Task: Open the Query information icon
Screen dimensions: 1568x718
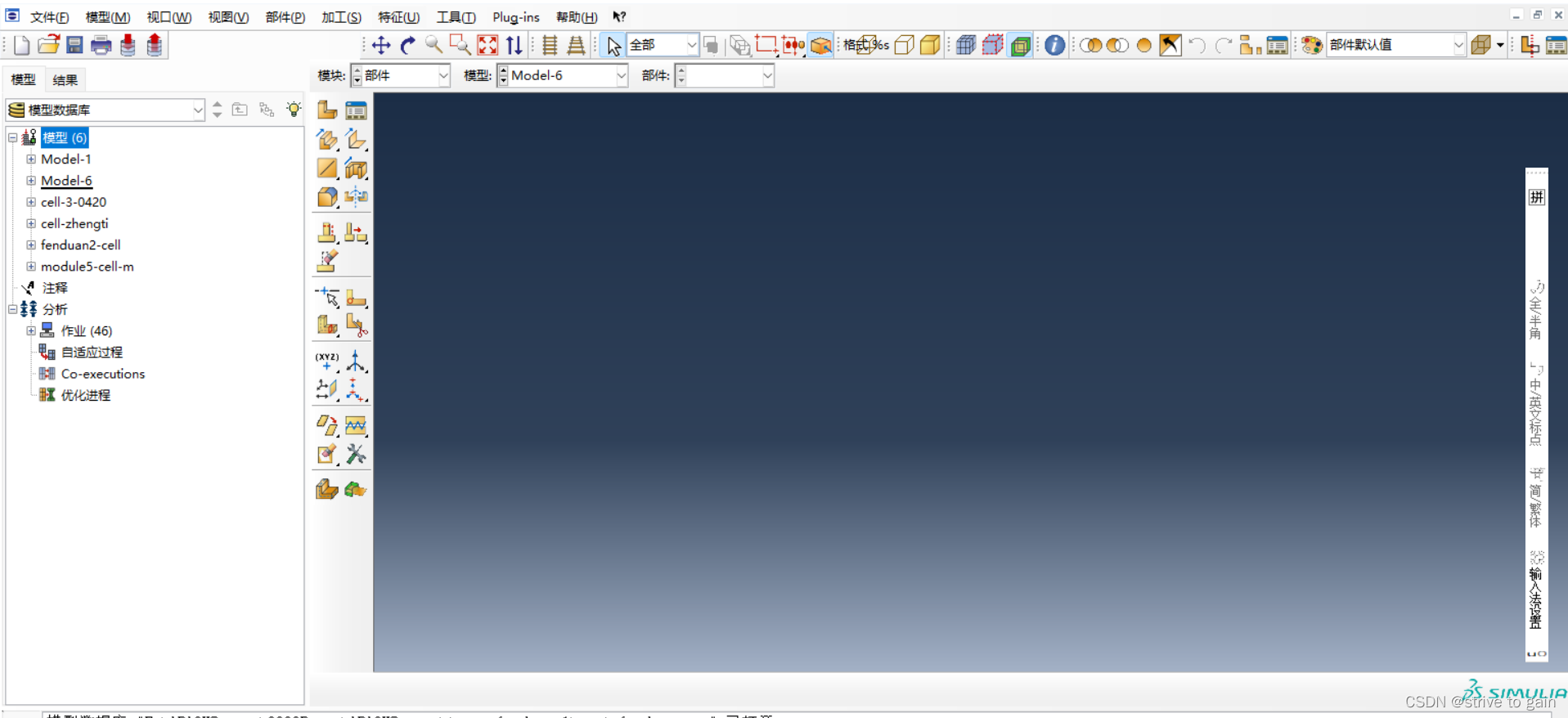Action: pyautogui.click(x=1054, y=45)
